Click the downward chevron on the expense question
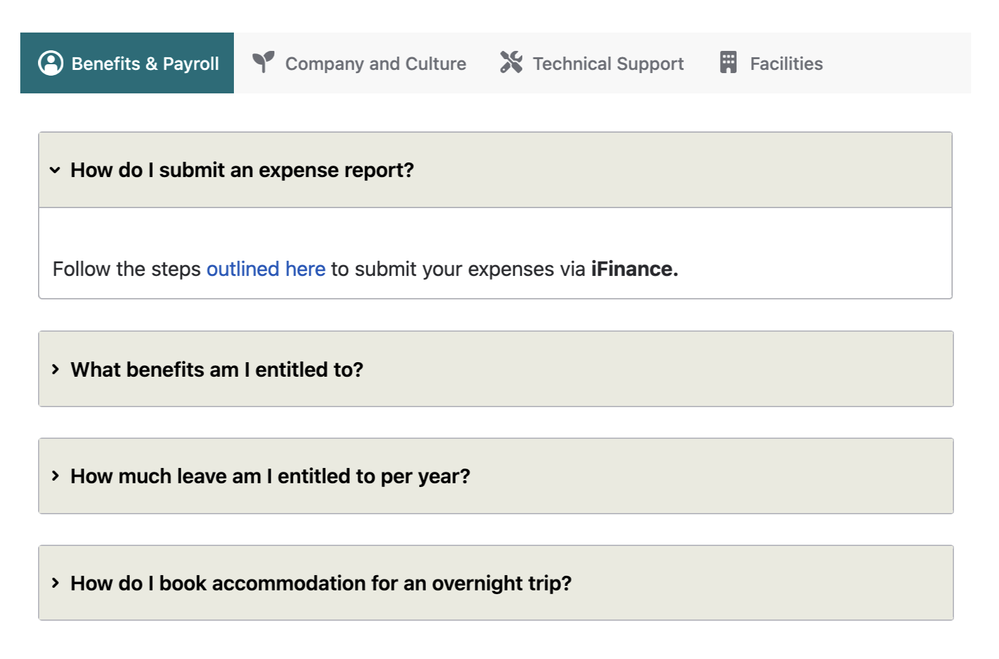 pyautogui.click(x=55, y=170)
